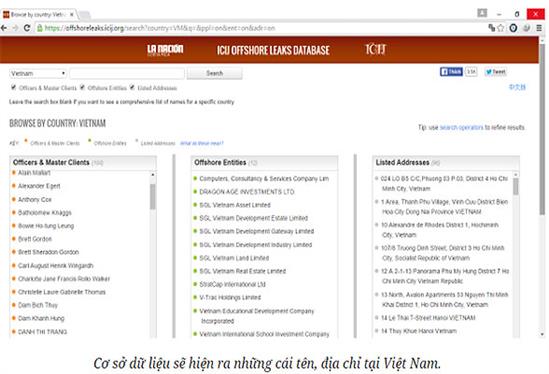
Task: Bookmark this page with the star icon
Action: click(501, 28)
